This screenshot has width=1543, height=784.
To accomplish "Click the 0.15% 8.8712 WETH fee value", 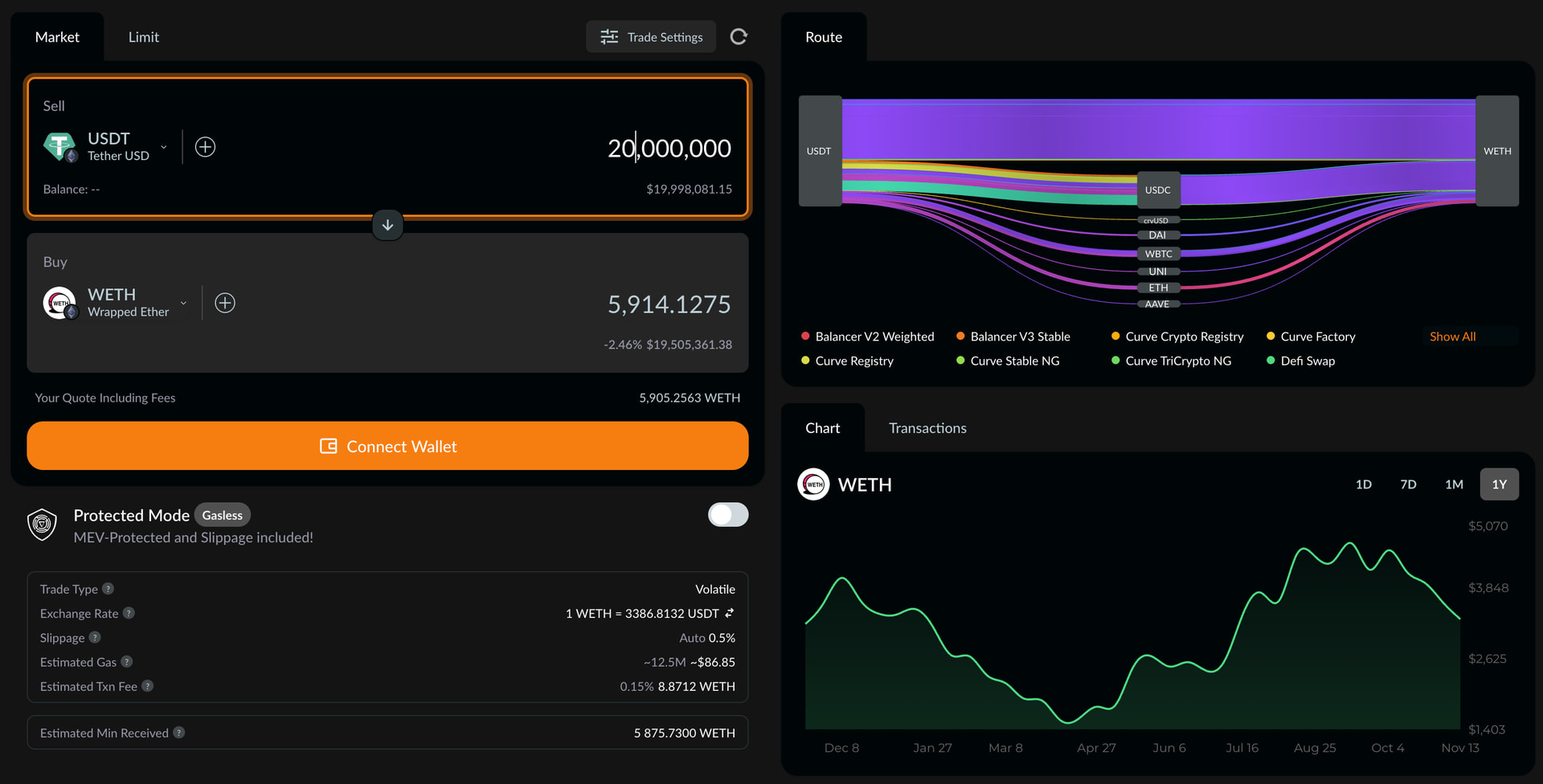I will 677,686.
